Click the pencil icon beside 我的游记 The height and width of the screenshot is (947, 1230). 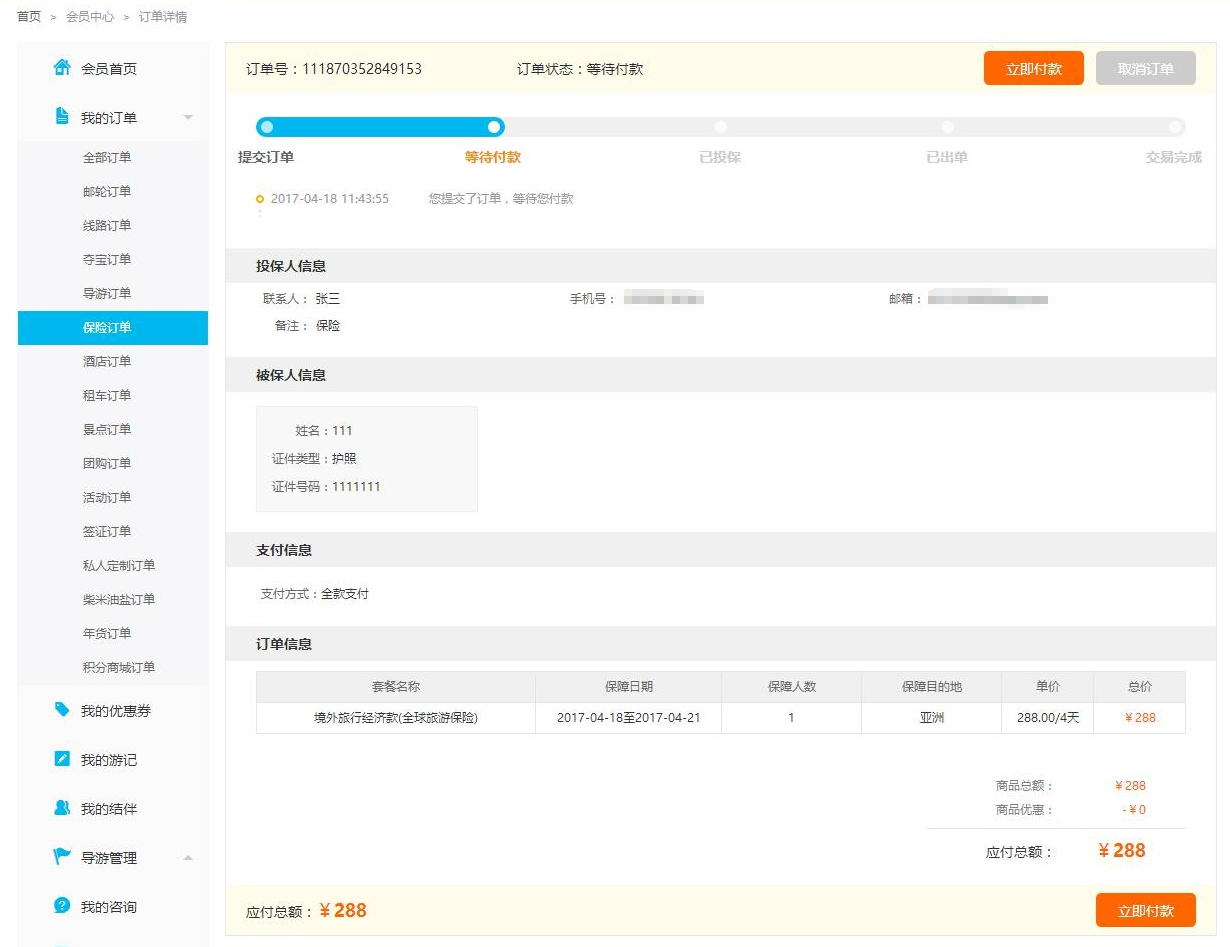coord(62,759)
